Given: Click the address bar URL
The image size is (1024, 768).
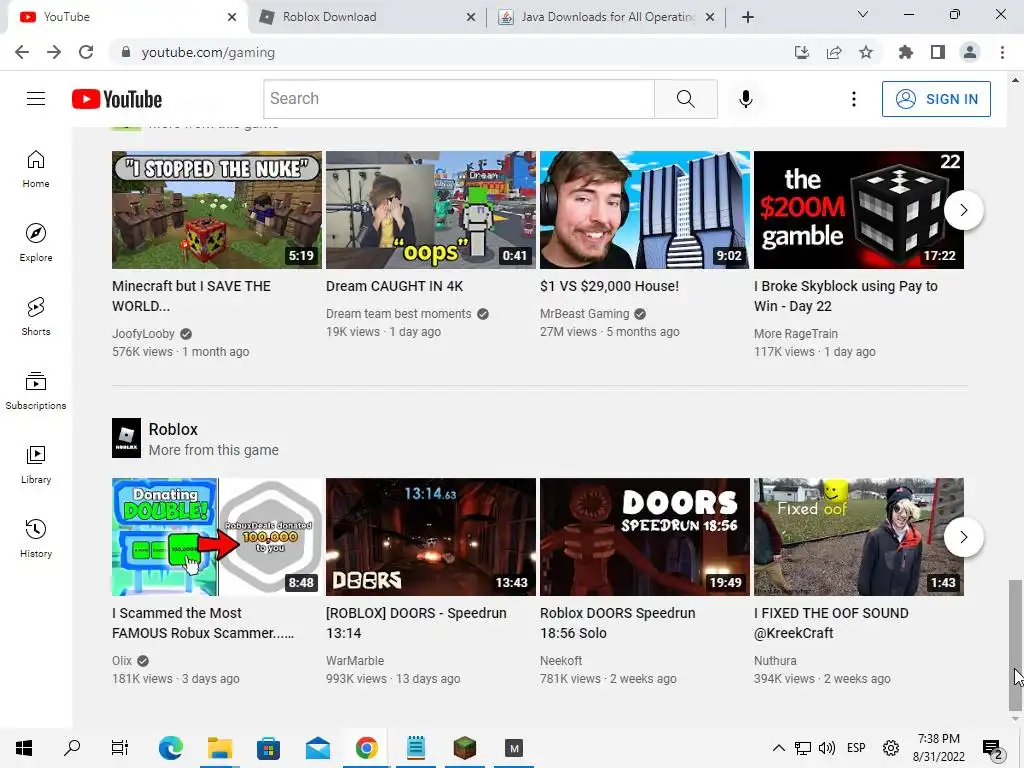Looking at the screenshot, I should (208, 52).
